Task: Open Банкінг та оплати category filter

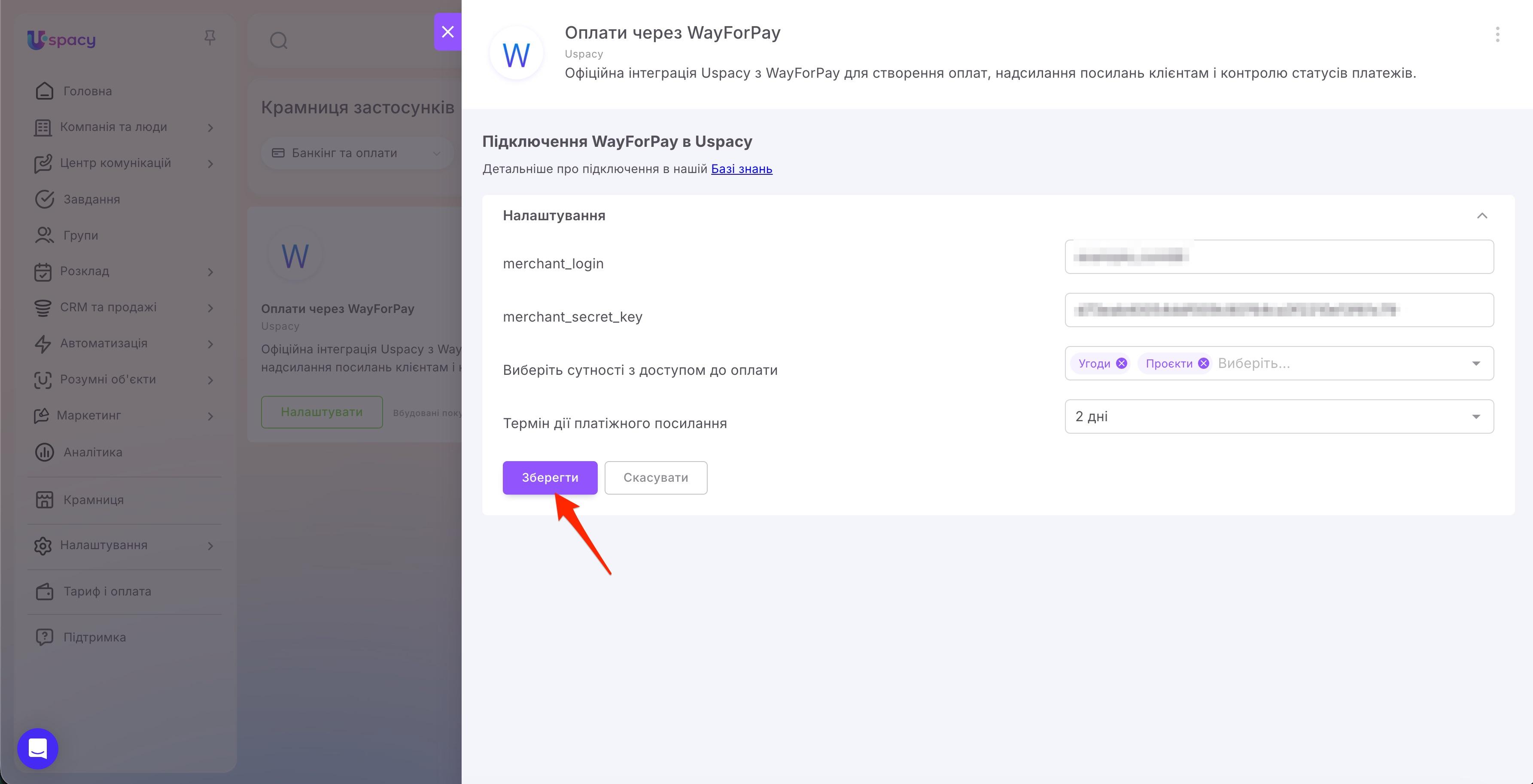Action: tap(357, 153)
